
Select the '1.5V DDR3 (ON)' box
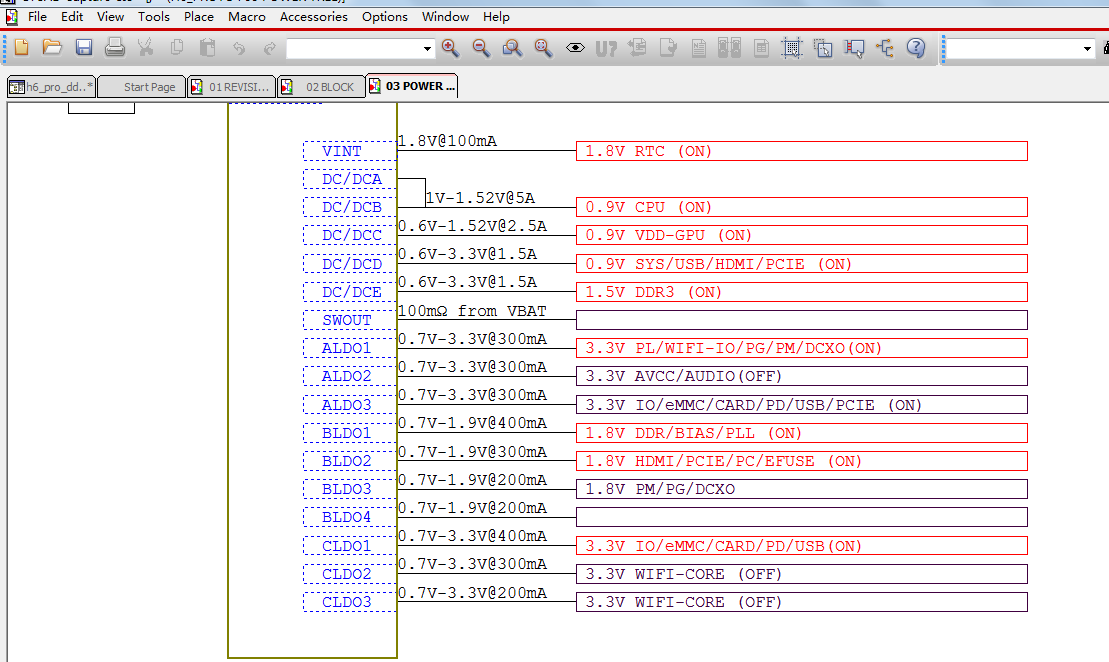coord(801,292)
